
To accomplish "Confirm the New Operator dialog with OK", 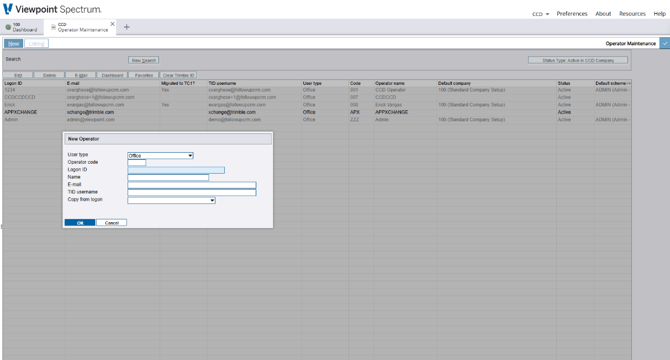I will [80, 222].
